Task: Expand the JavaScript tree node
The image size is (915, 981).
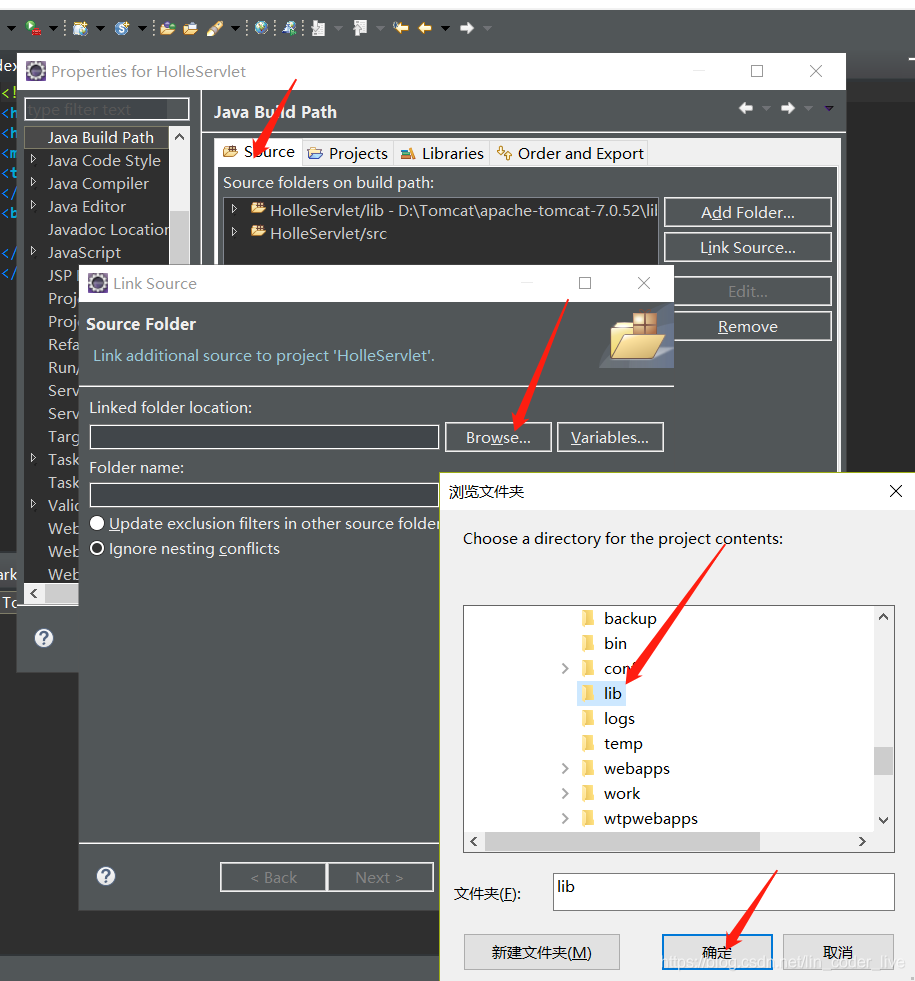Action: pos(34,252)
